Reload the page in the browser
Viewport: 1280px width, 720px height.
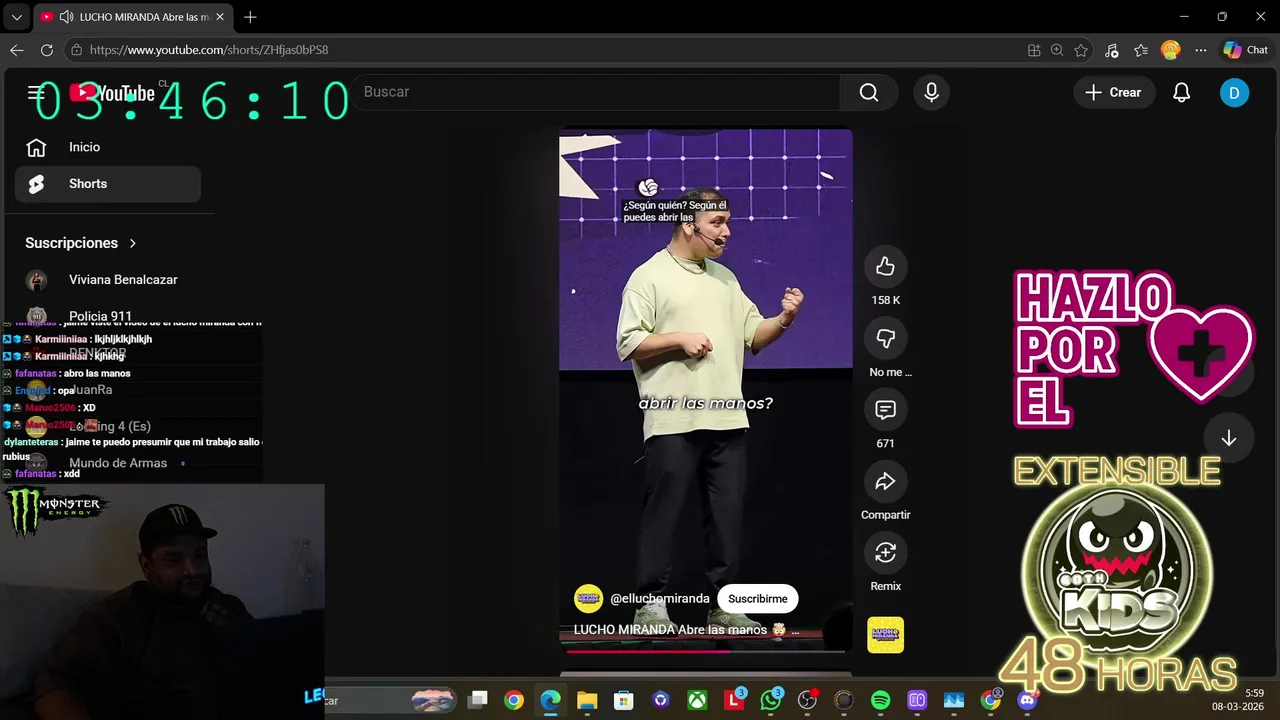pyautogui.click(x=47, y=50)
